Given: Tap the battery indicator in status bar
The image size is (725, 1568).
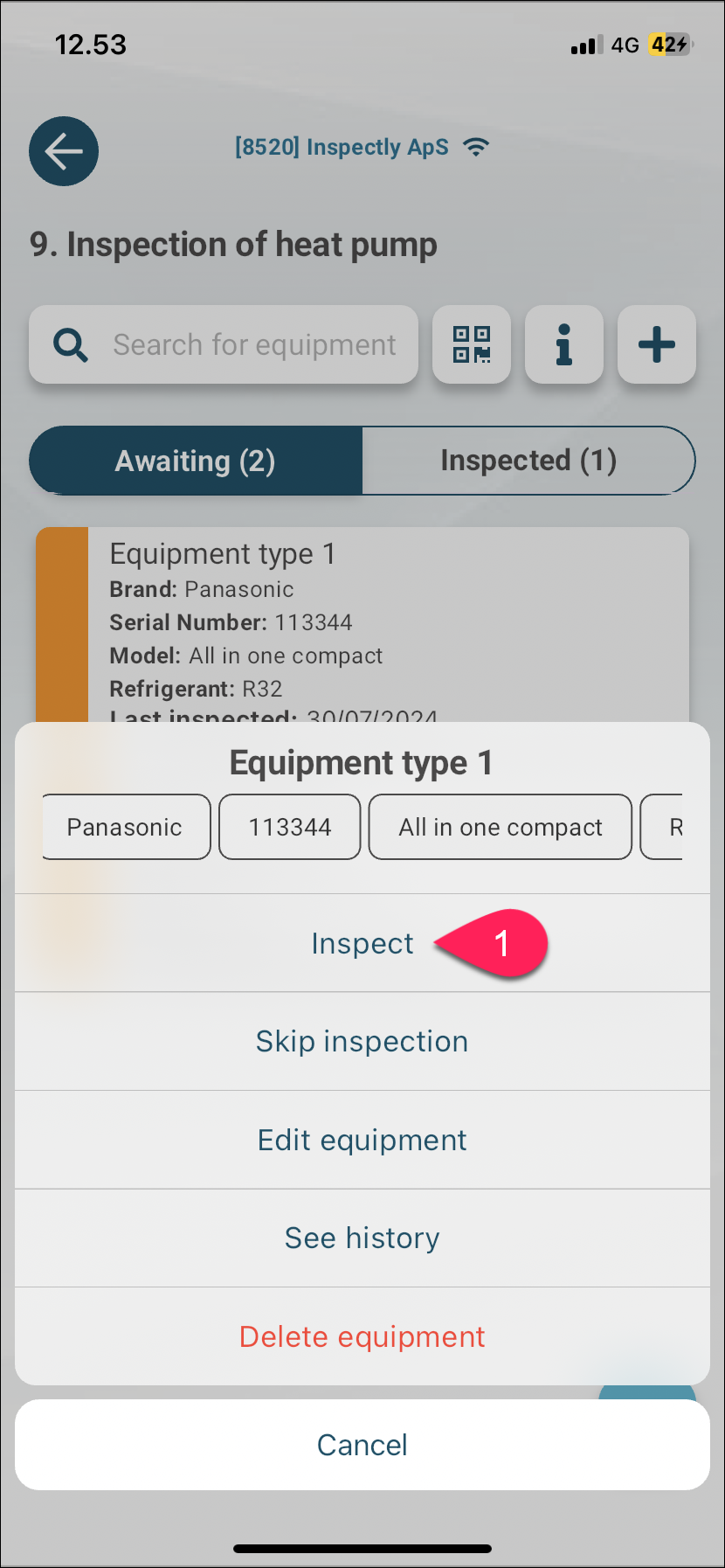Looking at the screenshot, I should [x=670, y=45].
